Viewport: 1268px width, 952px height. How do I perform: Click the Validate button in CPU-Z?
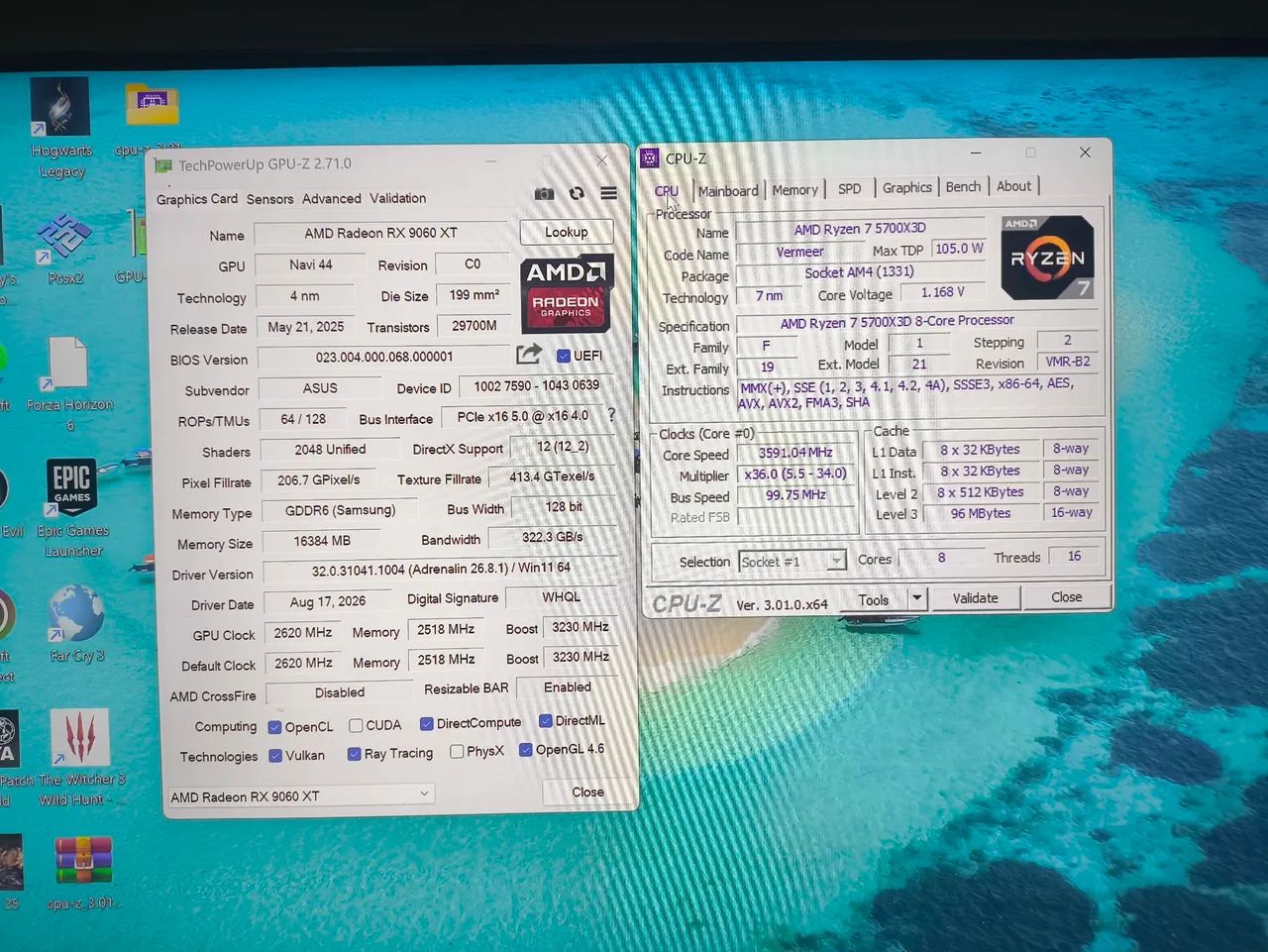pyautogui.click(x=976, y=598)
